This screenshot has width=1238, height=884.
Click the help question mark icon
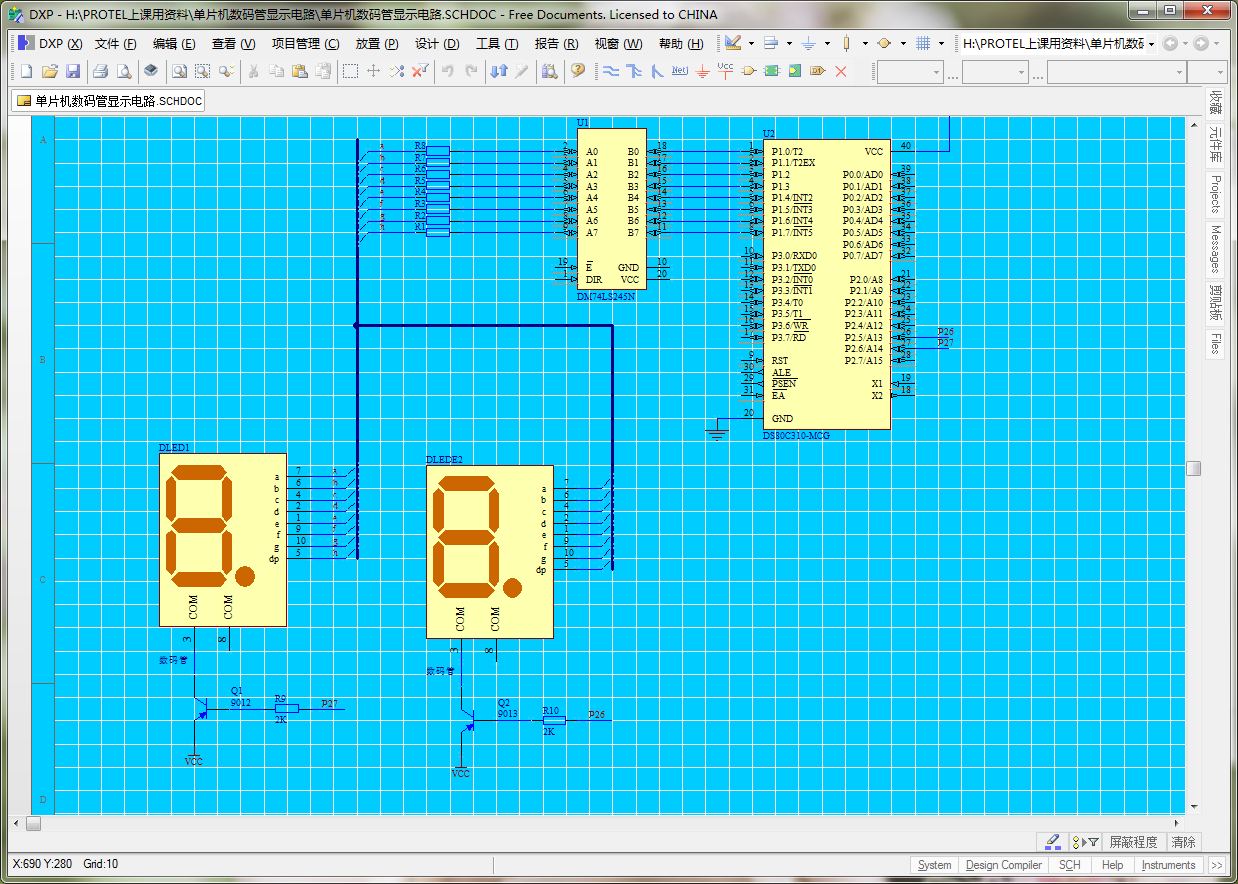pos(578,71)
